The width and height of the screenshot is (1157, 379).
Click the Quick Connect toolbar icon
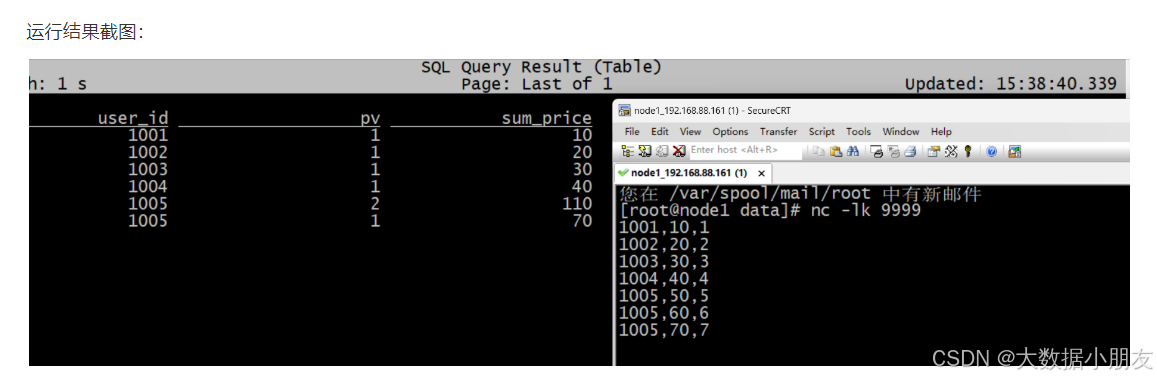click(x=645, y=151)
